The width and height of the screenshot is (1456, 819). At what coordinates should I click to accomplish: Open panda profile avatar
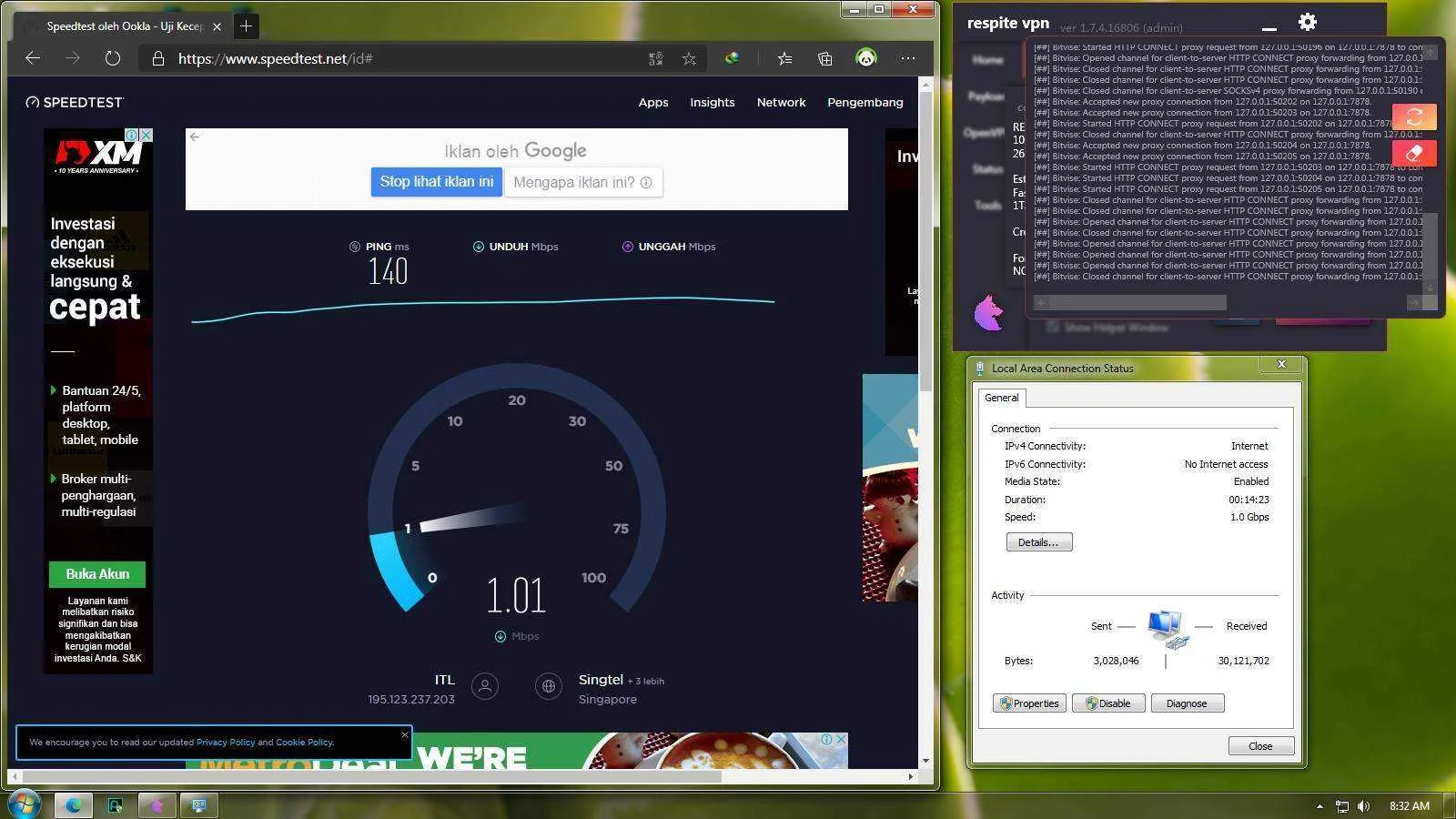(865, 58)
